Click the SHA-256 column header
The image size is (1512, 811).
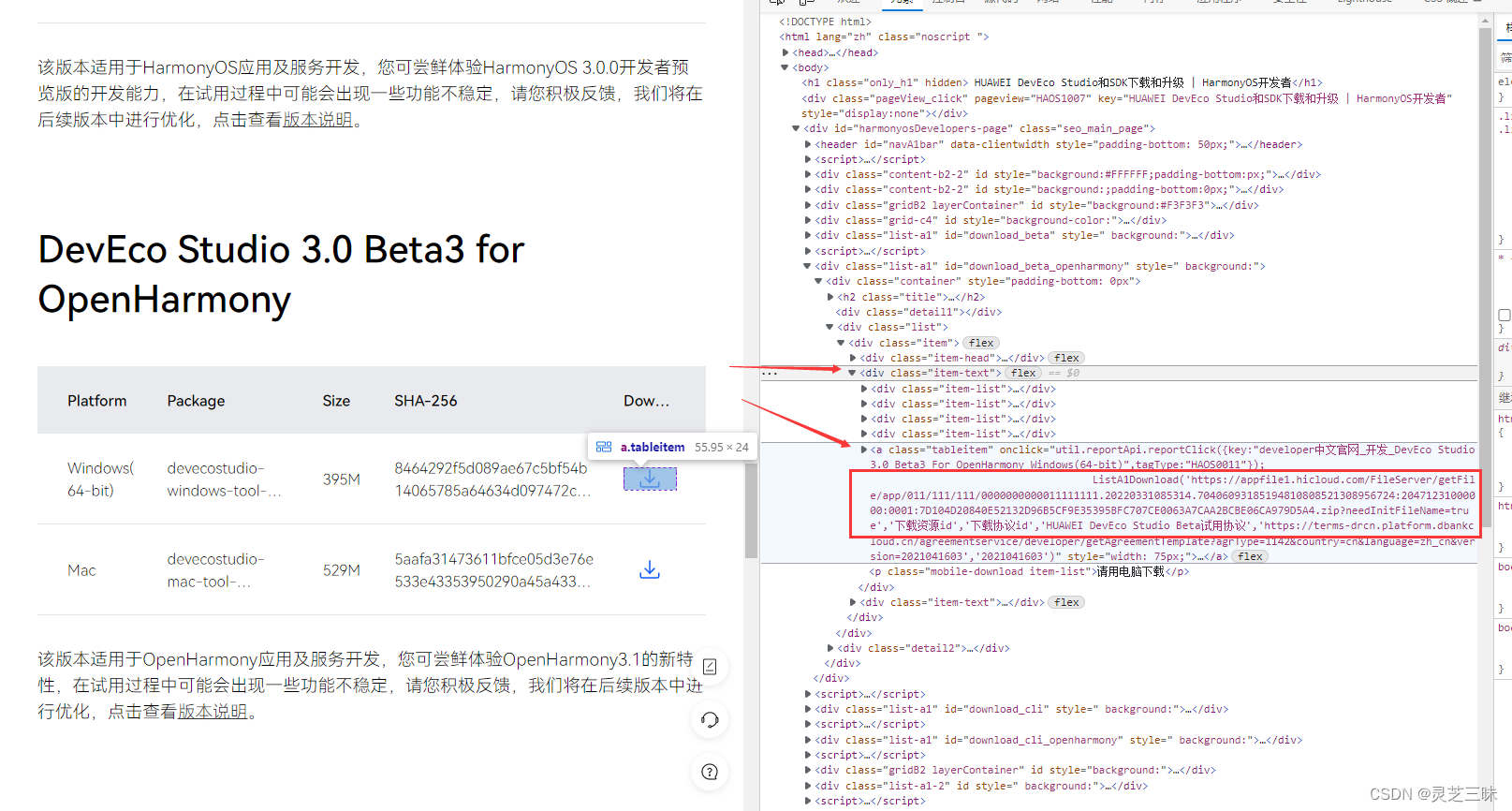tap(426, 401)
